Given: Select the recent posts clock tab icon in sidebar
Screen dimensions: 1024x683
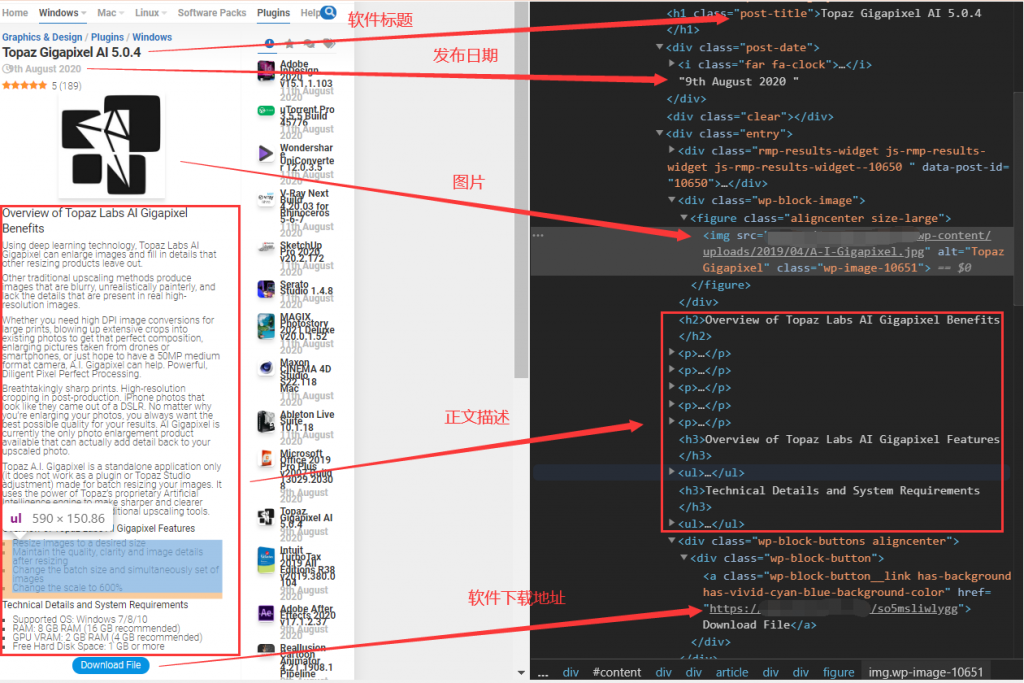Looking at the screenshot, I should [269, 44].
